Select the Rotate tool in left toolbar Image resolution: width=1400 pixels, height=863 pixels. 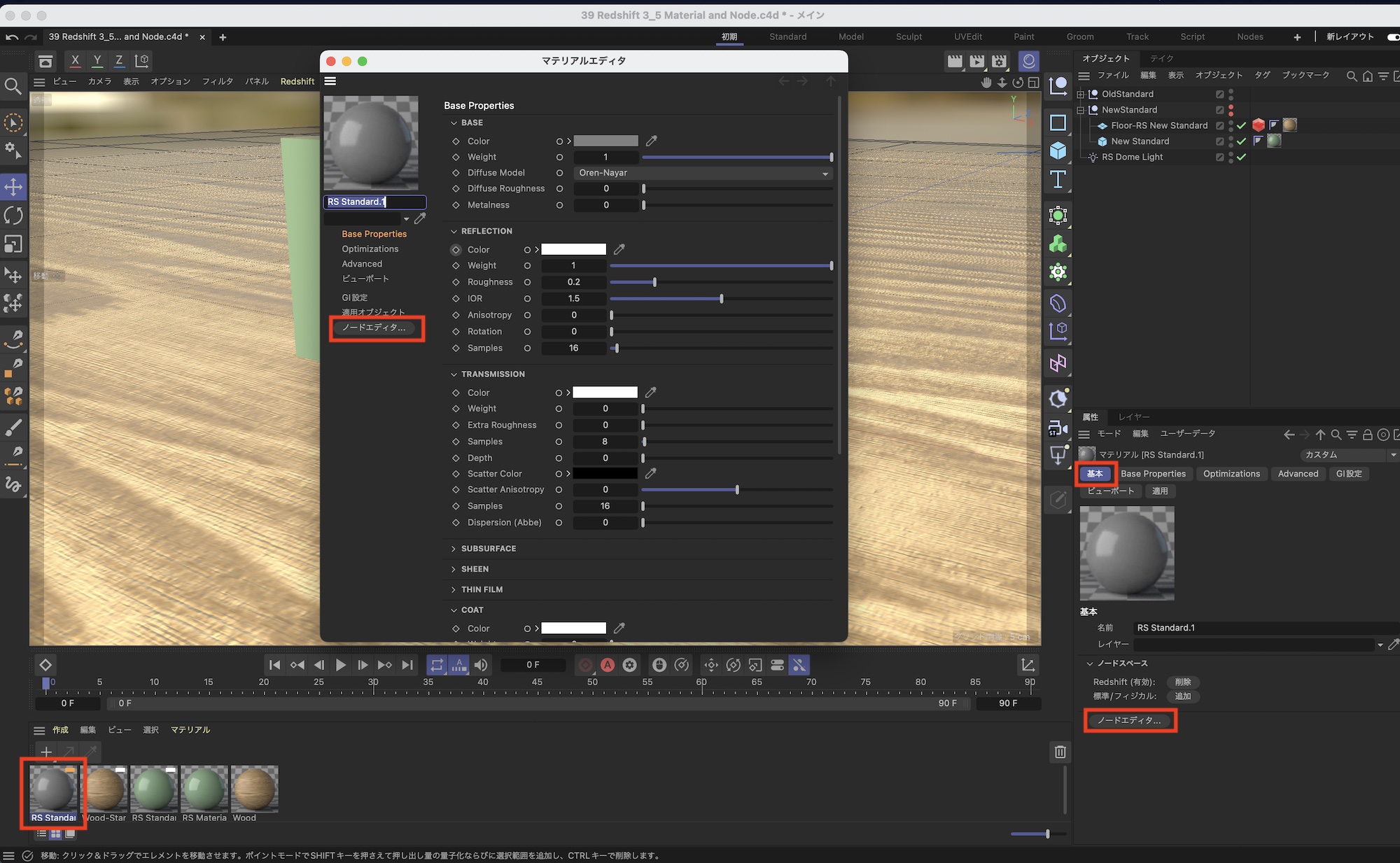tap(13, 215)
